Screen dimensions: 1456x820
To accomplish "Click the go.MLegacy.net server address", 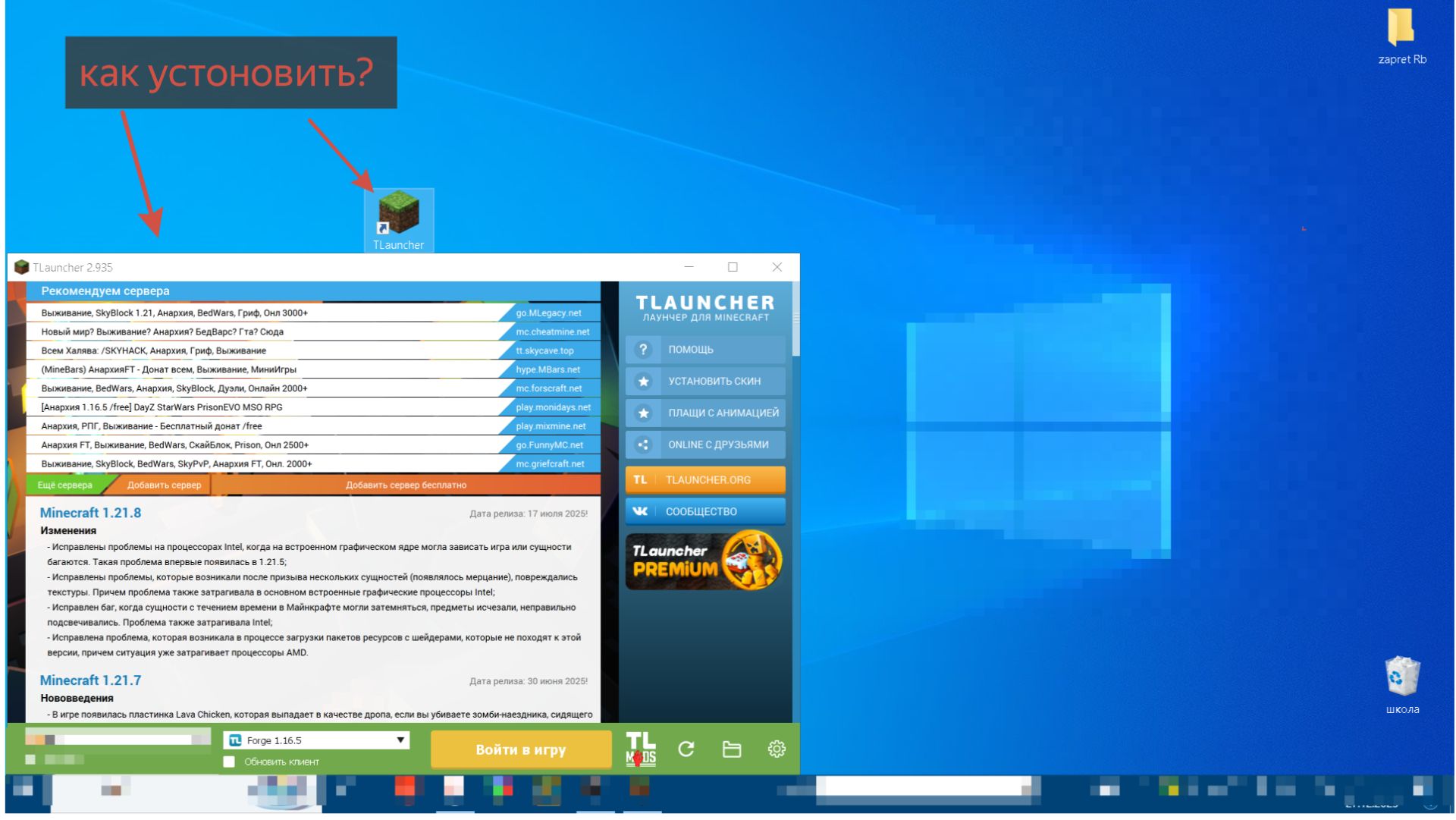I will pyautogui.click(x=549, y=313).
